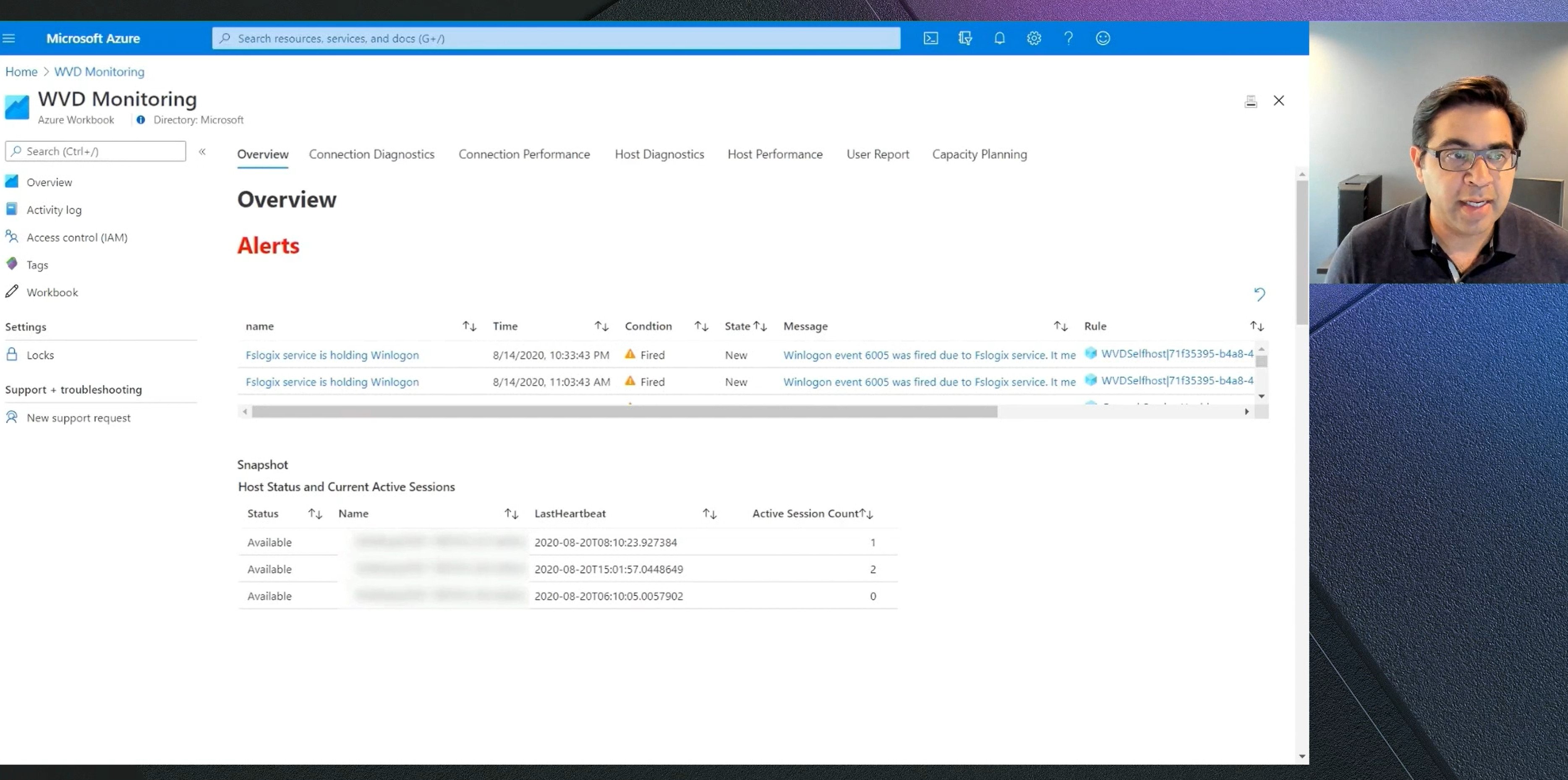The width and height of the screenshot is (1568, 780).
Task: Switch to the Host Diagnostics tab
Action: [659, 154]
